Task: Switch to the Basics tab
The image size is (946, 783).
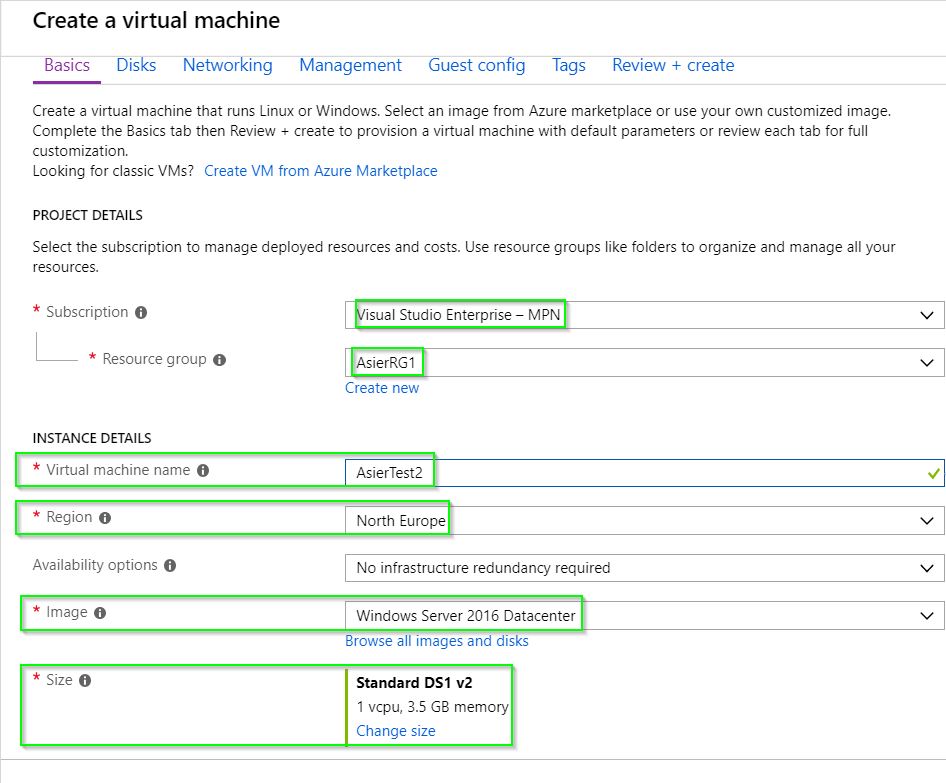Action: (x=67, y=65)
